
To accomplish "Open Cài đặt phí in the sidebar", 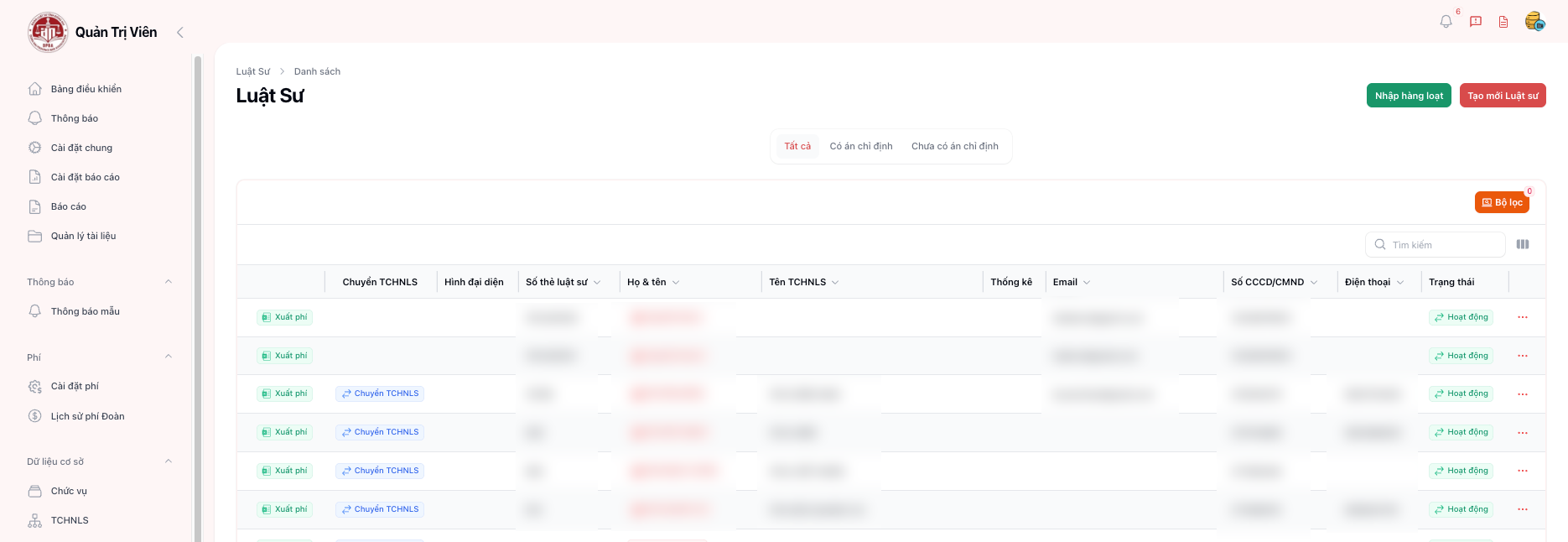I will 75,386.
